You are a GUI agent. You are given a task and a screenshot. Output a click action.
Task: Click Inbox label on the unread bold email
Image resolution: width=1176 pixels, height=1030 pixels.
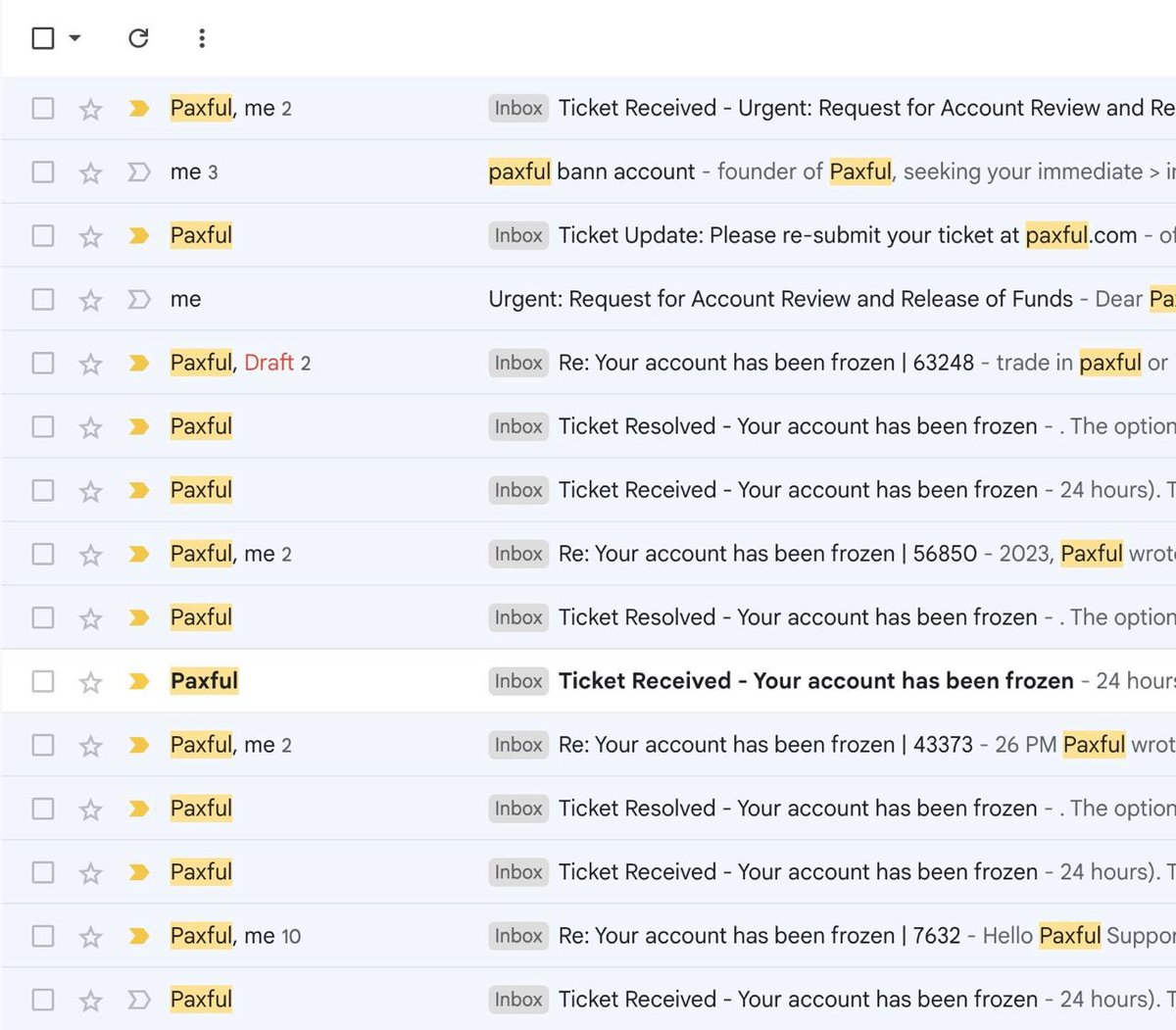coord(518,681)
